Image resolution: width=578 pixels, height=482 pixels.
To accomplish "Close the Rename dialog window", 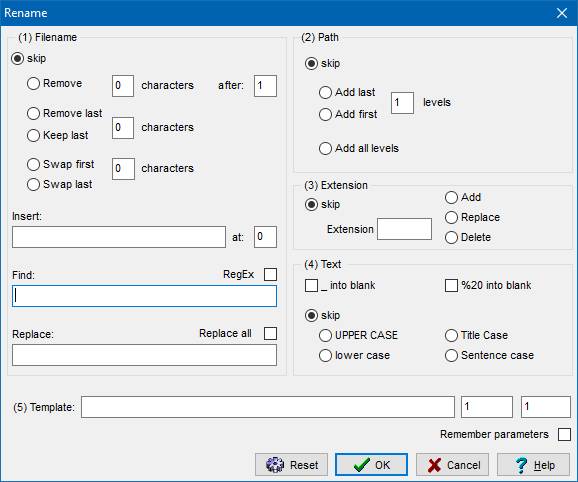I will click(x=562, y=13).
